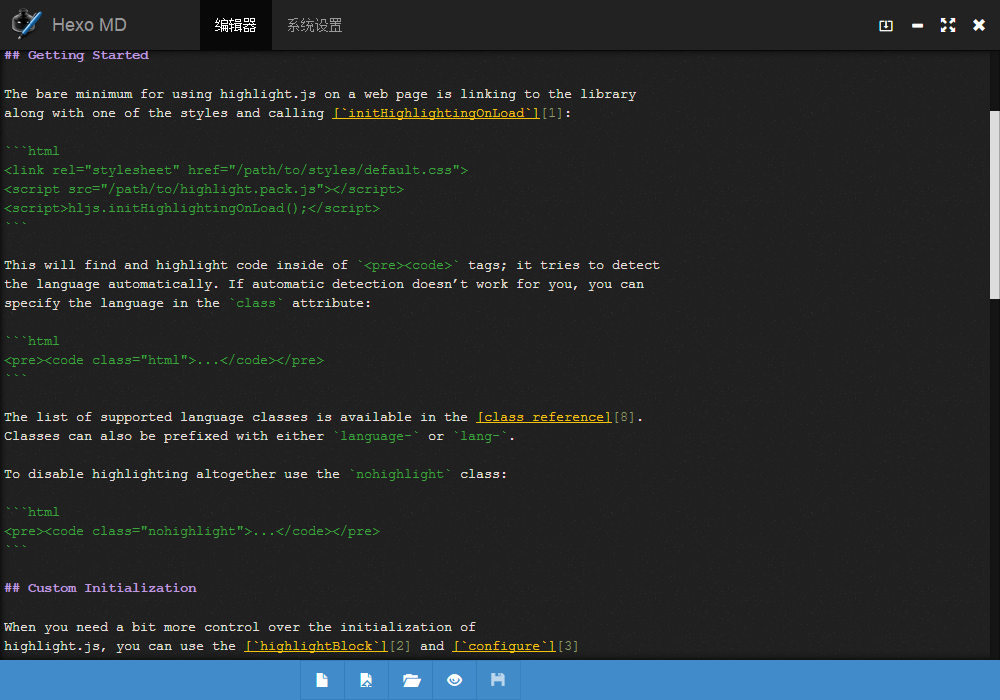
Task: Toggle preview with the eye icon
Action: [455, 680]
